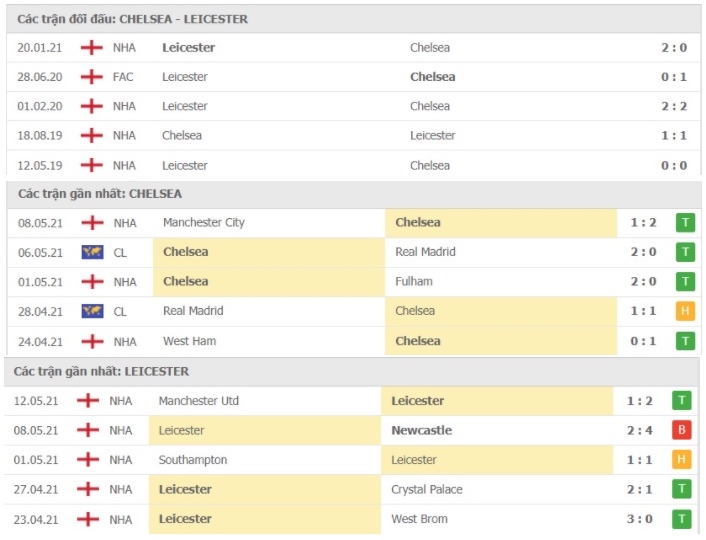This screenshot has height=540, width=706.
Task: Click the 2 : 2 score from 01.02.20
Action: point(674,106)
